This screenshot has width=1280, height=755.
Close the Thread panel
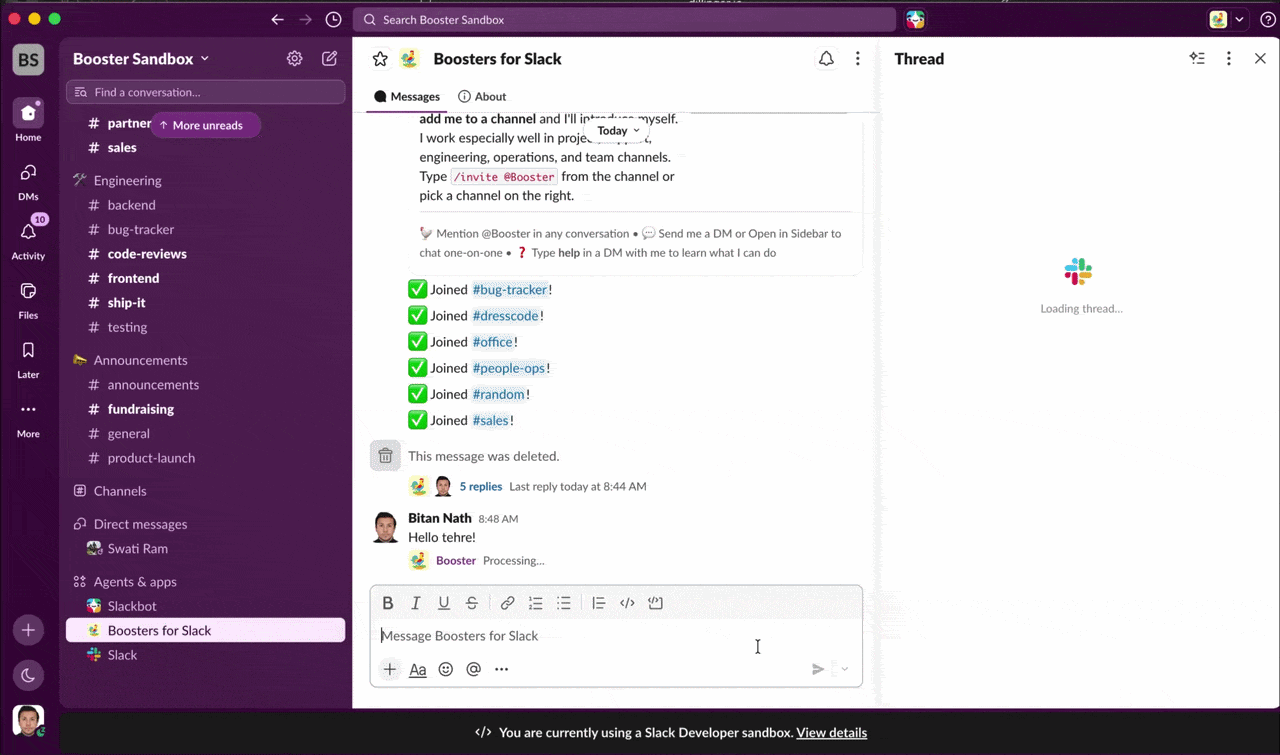click(1260, 59)
